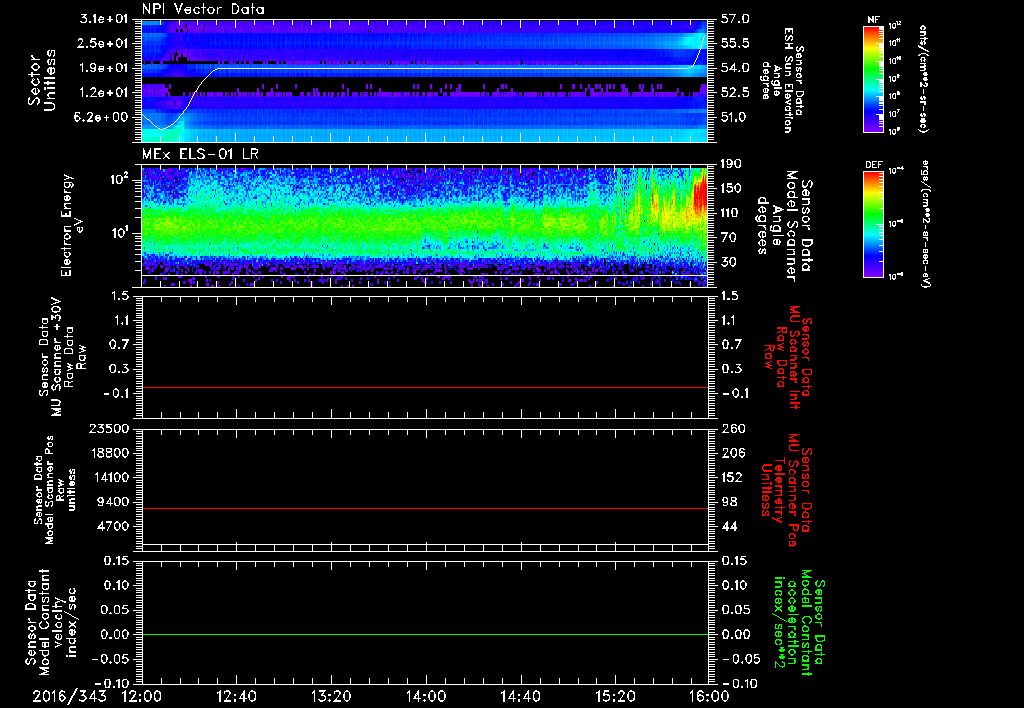Viewport: 1024px width, 708px height.
Task: Click the 14:40 time axis label
Action: (x=519, y=696)
